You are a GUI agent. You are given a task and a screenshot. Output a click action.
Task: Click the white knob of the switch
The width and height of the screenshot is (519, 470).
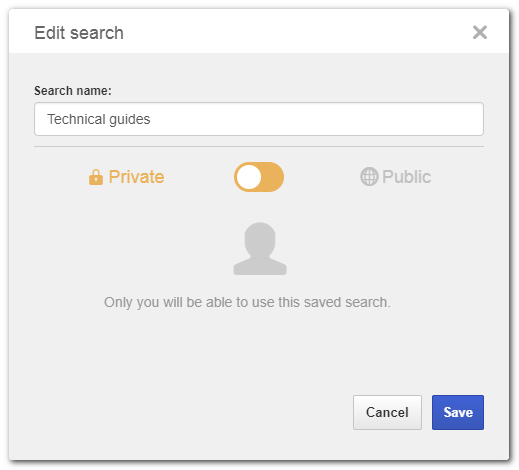click(x=249, y=177)
